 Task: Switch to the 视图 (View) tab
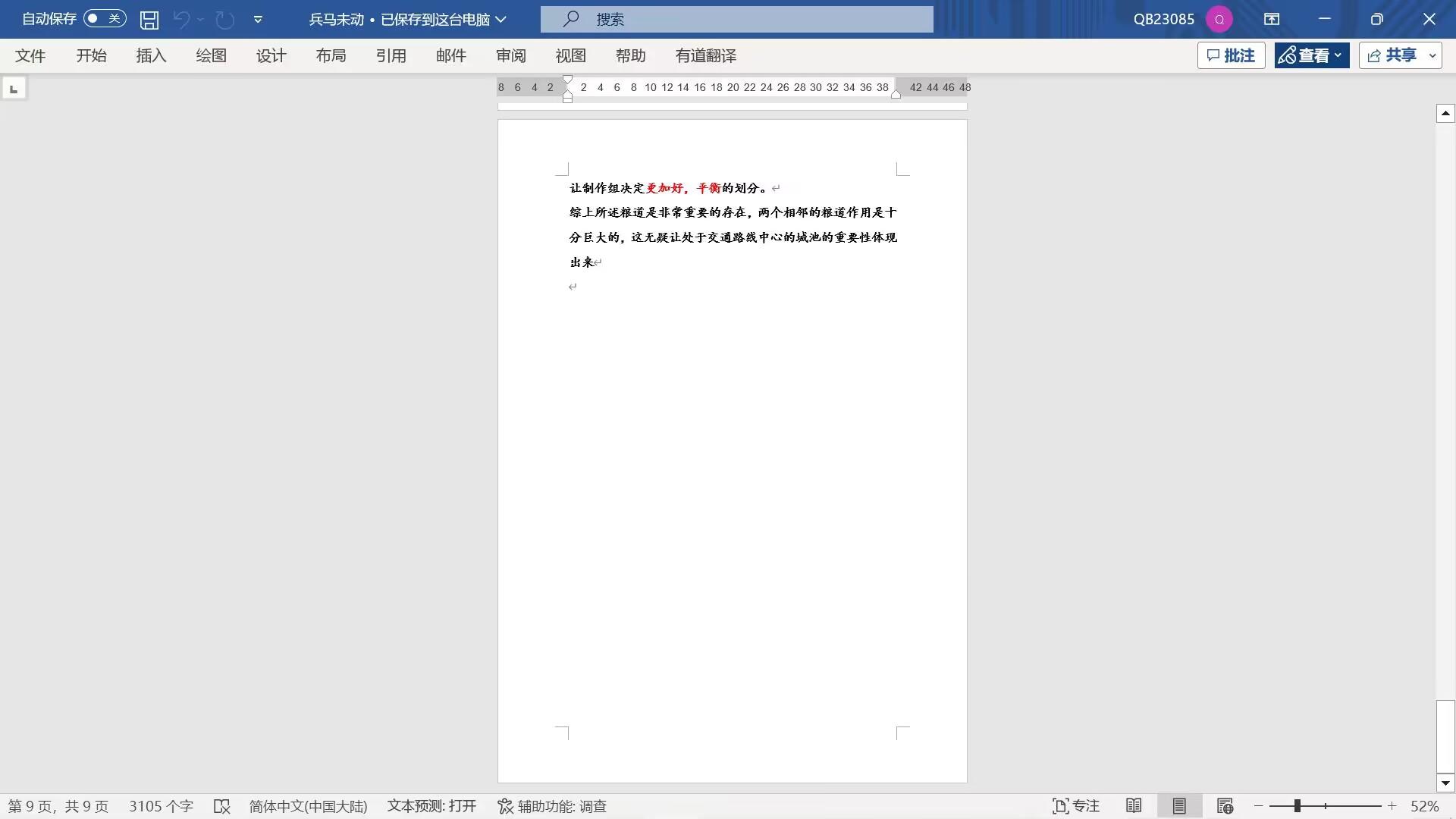tap(570, 55)
